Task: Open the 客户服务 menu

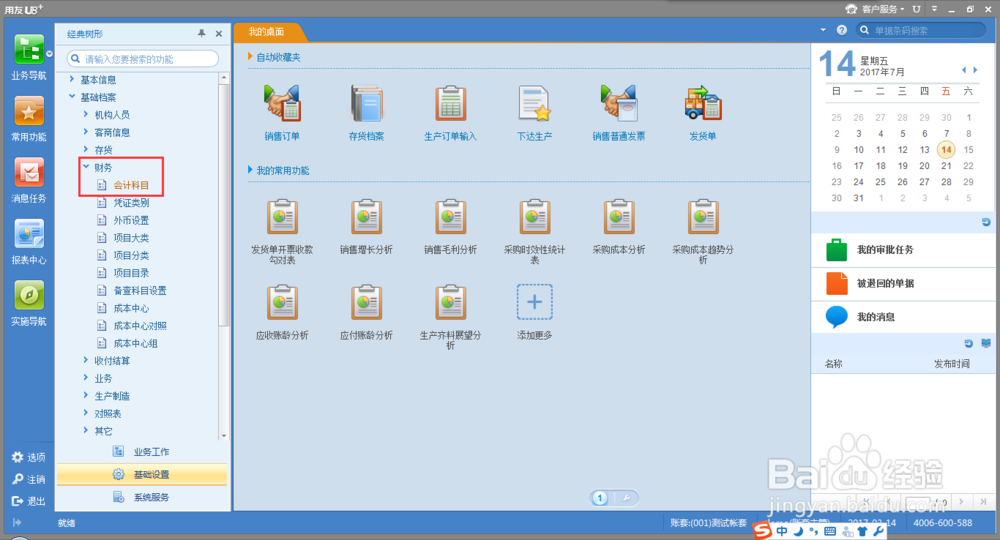Action: coord(875,9)
